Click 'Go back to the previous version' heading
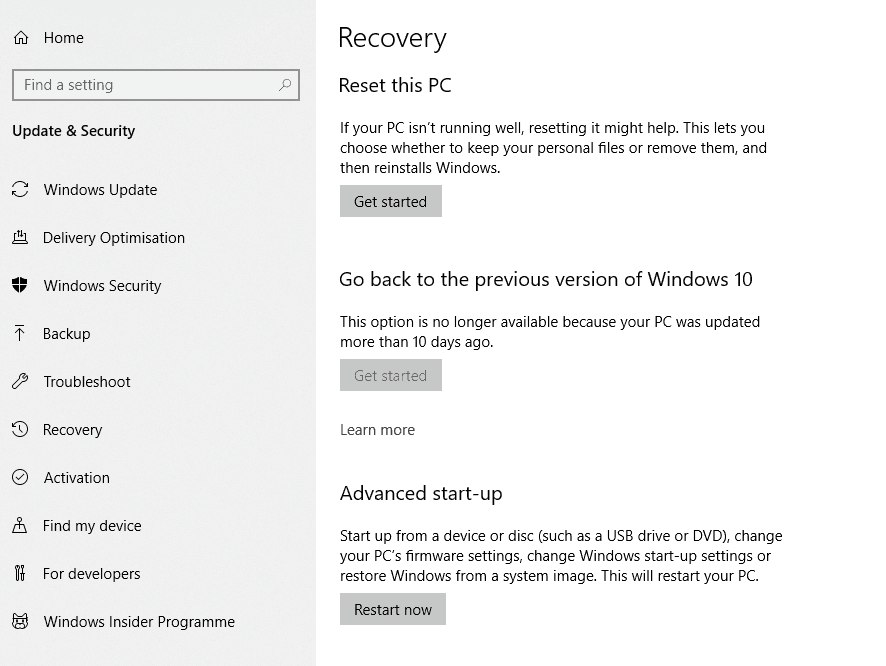 pos(546,279)
